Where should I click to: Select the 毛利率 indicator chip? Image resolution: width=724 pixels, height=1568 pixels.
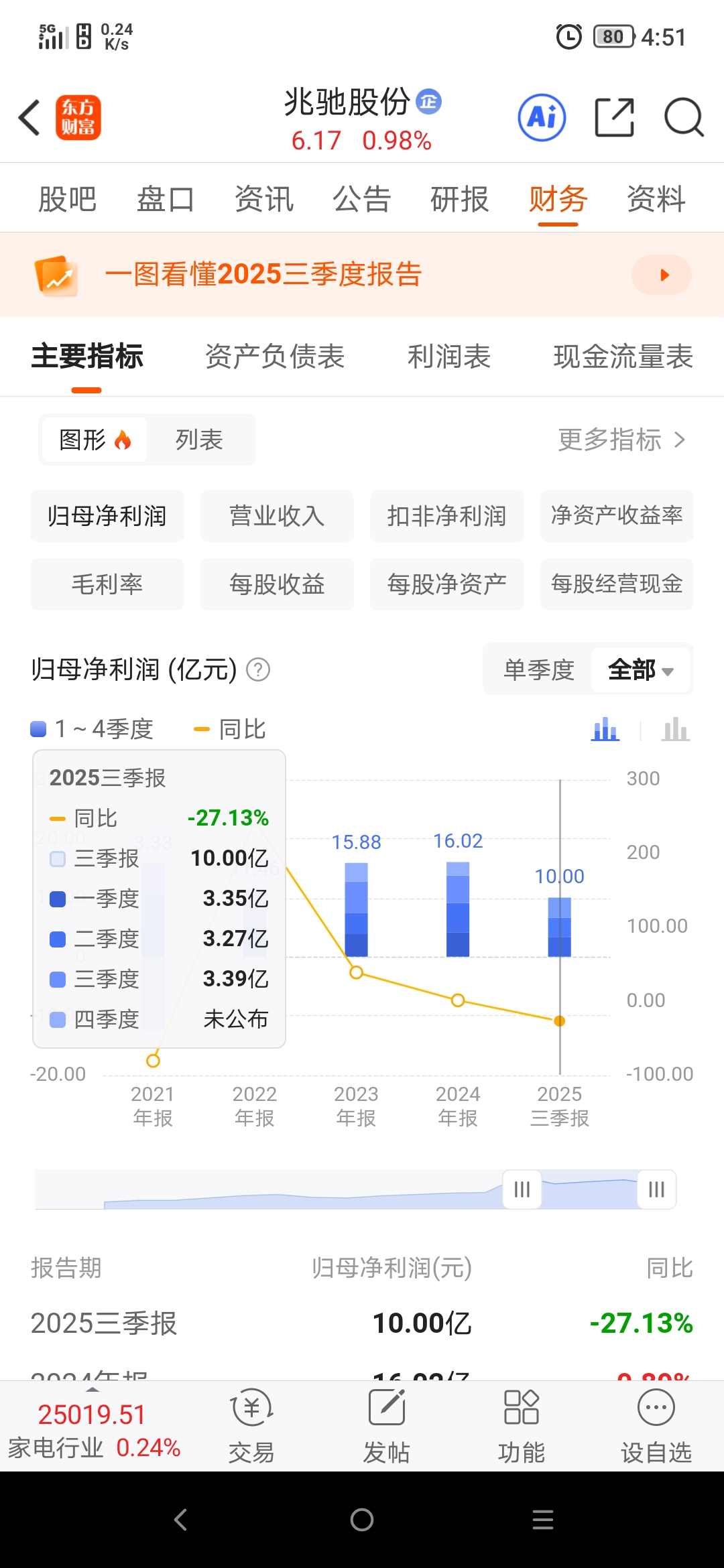pos(107,584)
